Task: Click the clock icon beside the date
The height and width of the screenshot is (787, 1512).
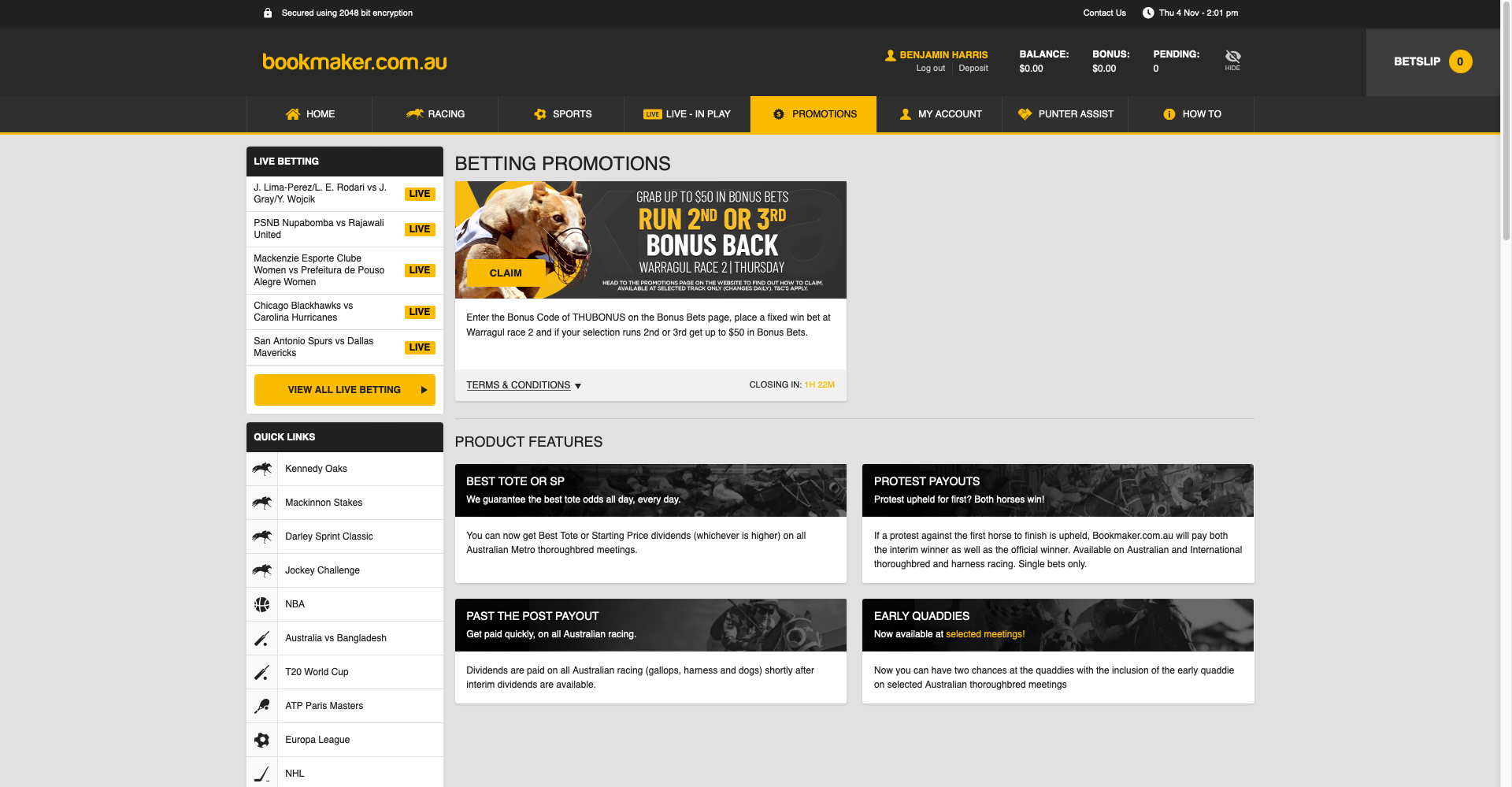Action: click(1148, 13)
